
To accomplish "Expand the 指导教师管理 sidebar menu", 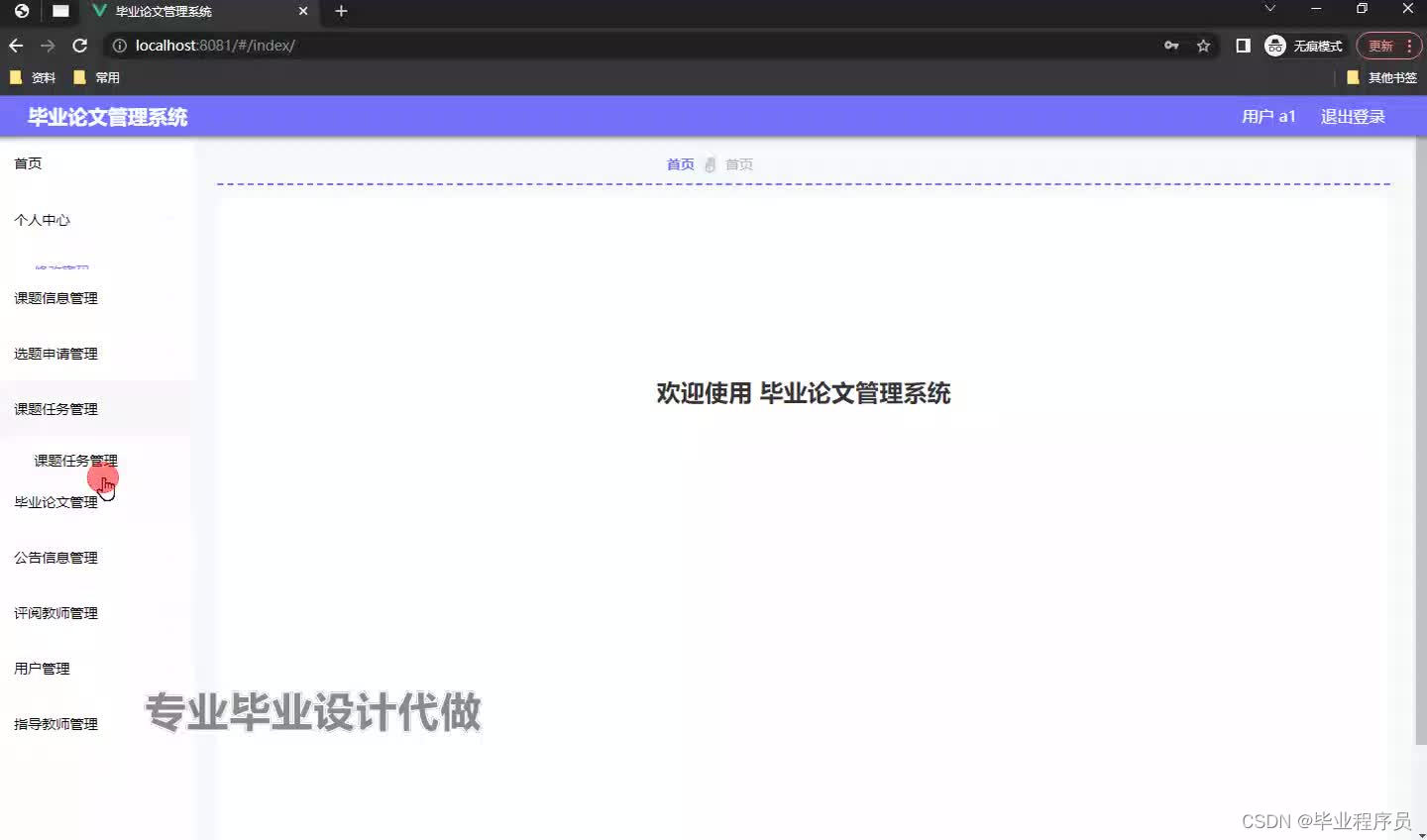I will pyautogui.click(x=96, y=724).
